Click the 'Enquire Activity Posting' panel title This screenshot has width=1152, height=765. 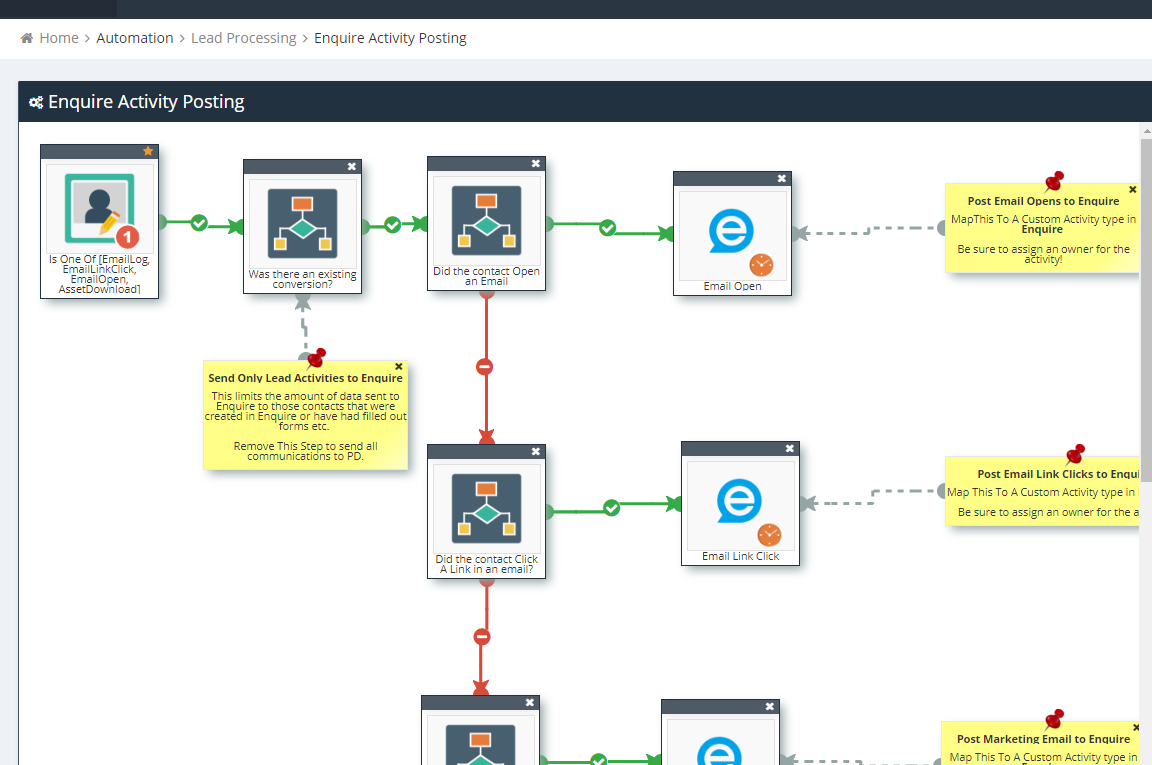(x=146, y=101)
